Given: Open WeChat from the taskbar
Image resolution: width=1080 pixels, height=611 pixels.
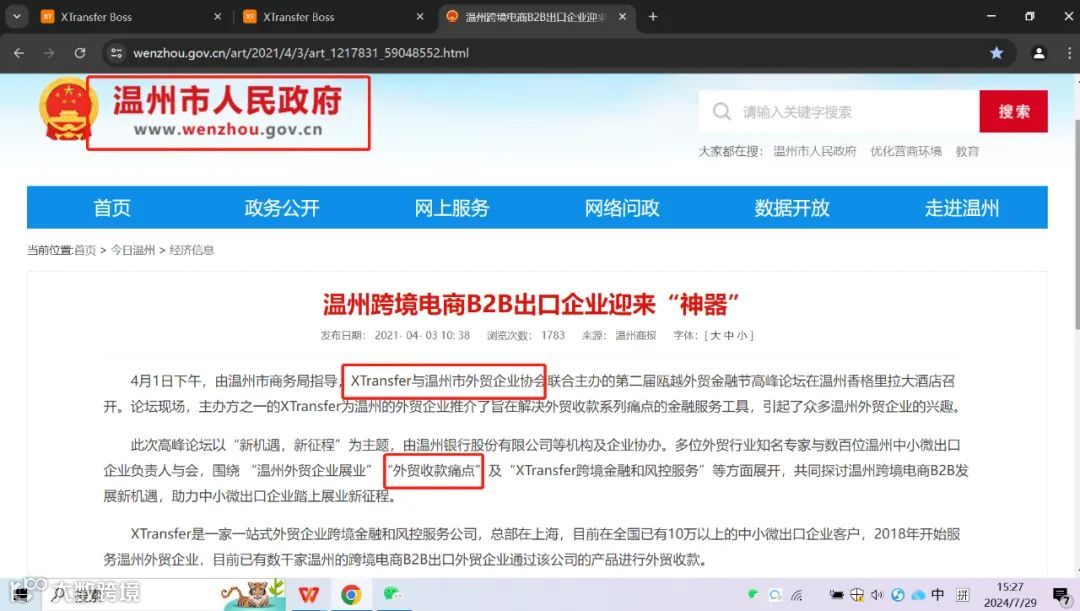Looking at the screenshot, I should coord(392,594).
